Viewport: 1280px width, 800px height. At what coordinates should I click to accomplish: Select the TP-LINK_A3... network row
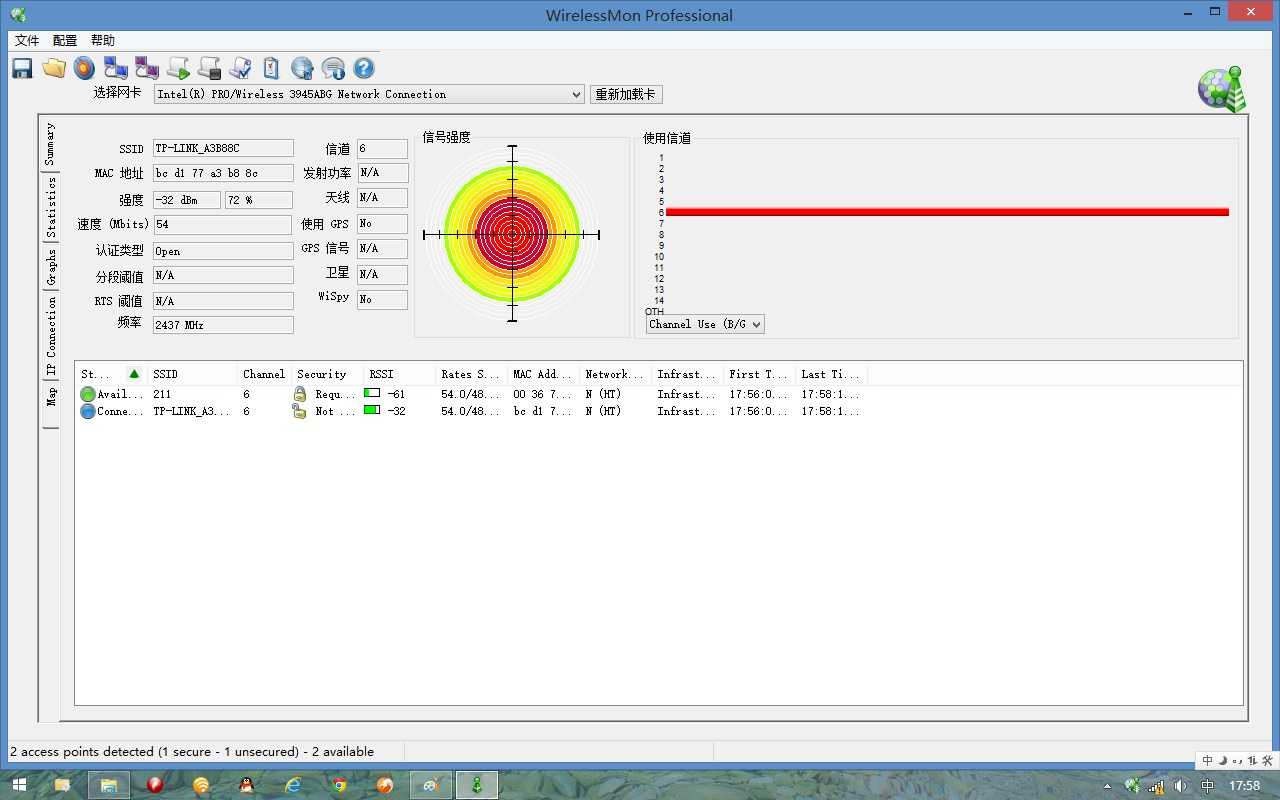[470, 411]
